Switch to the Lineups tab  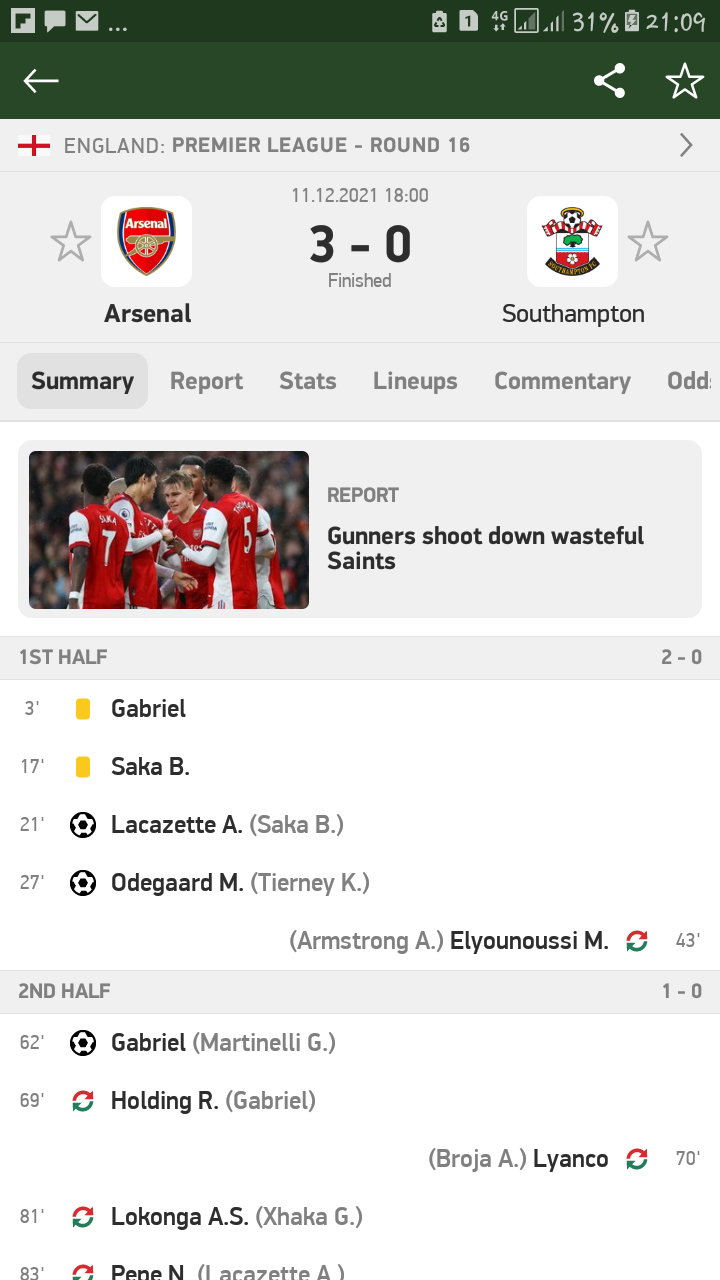pyautogui.click(x=415, y=381)
